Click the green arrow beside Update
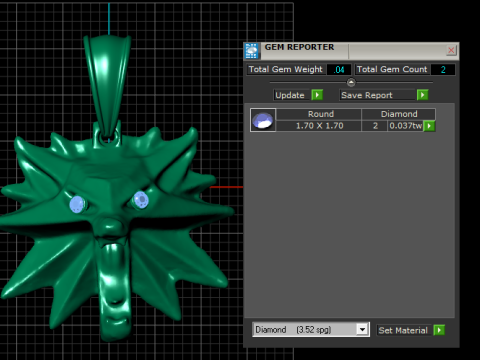 (317, 95)
